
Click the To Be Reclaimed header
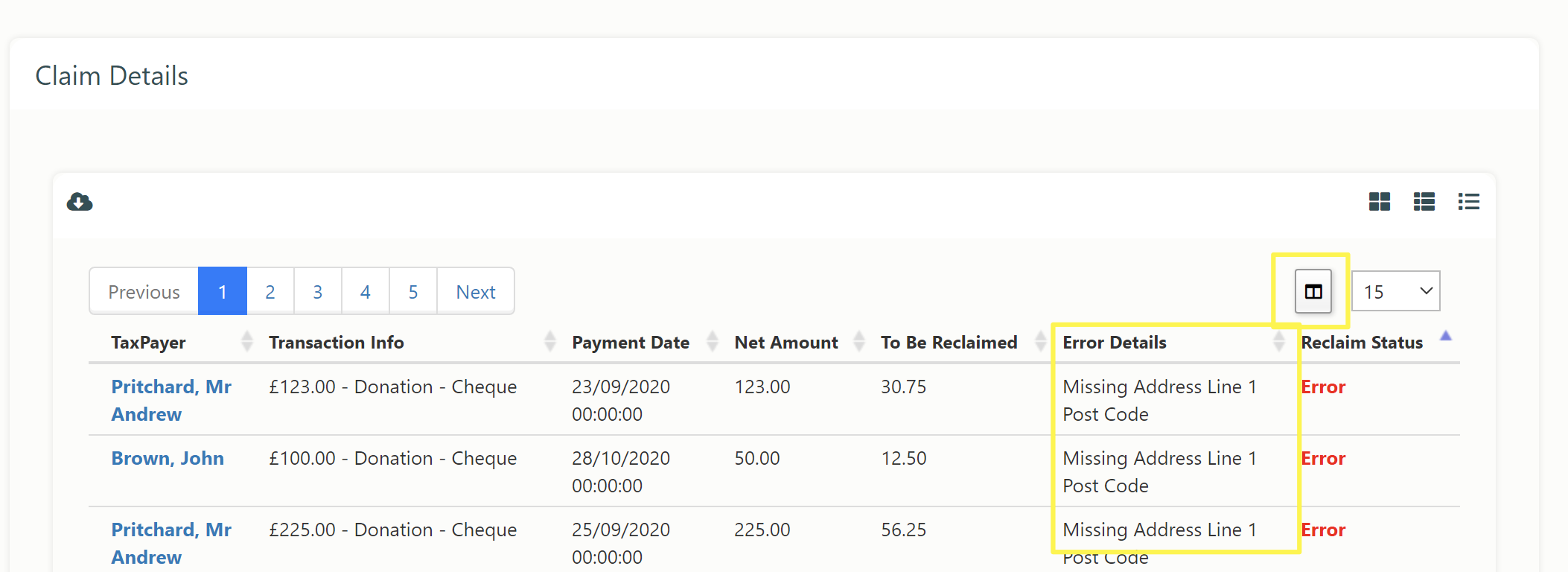pos(949,343)
